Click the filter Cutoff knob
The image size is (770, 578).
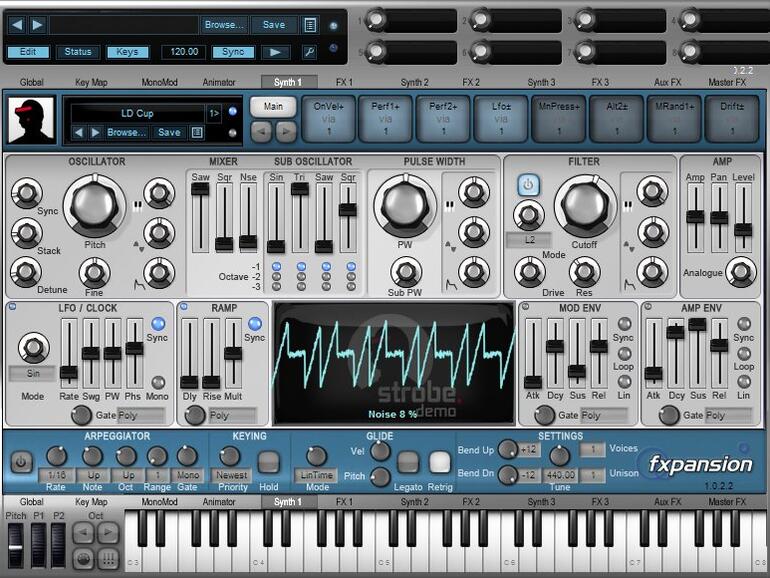585,205
